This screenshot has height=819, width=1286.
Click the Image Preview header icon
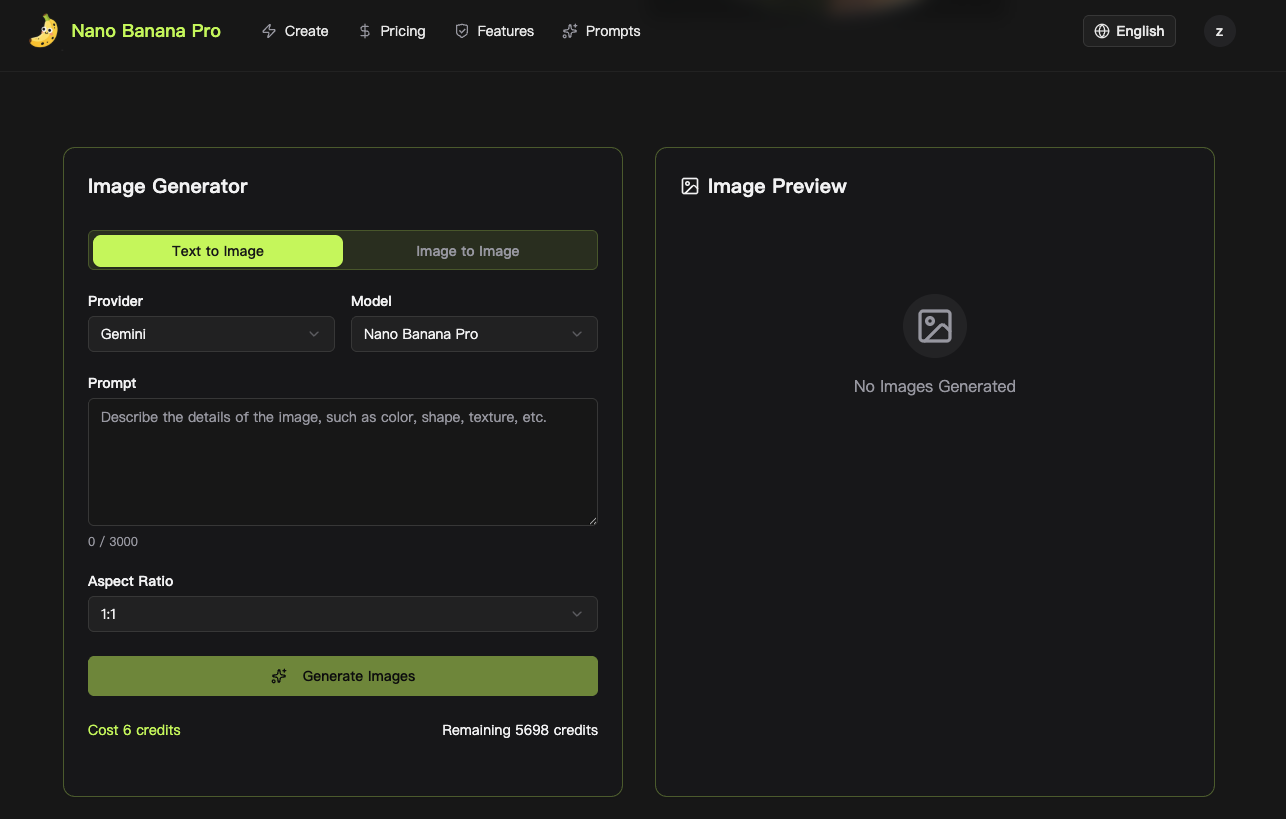click(x=689, y=186)
